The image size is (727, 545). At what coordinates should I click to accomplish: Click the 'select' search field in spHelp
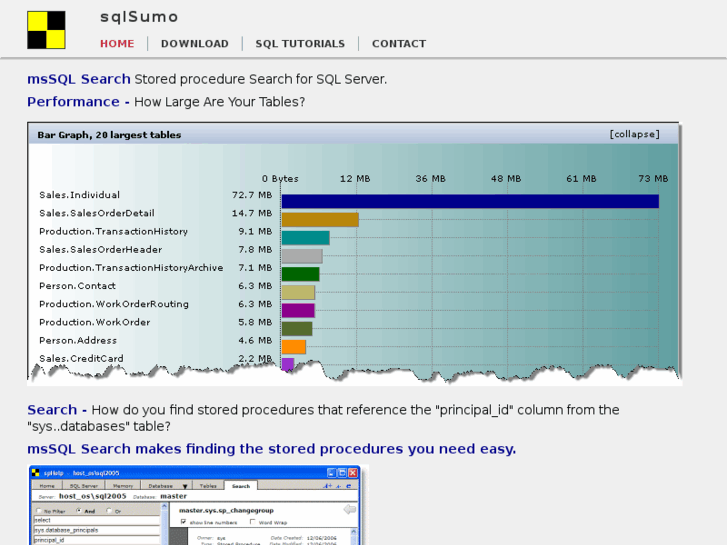97,520
